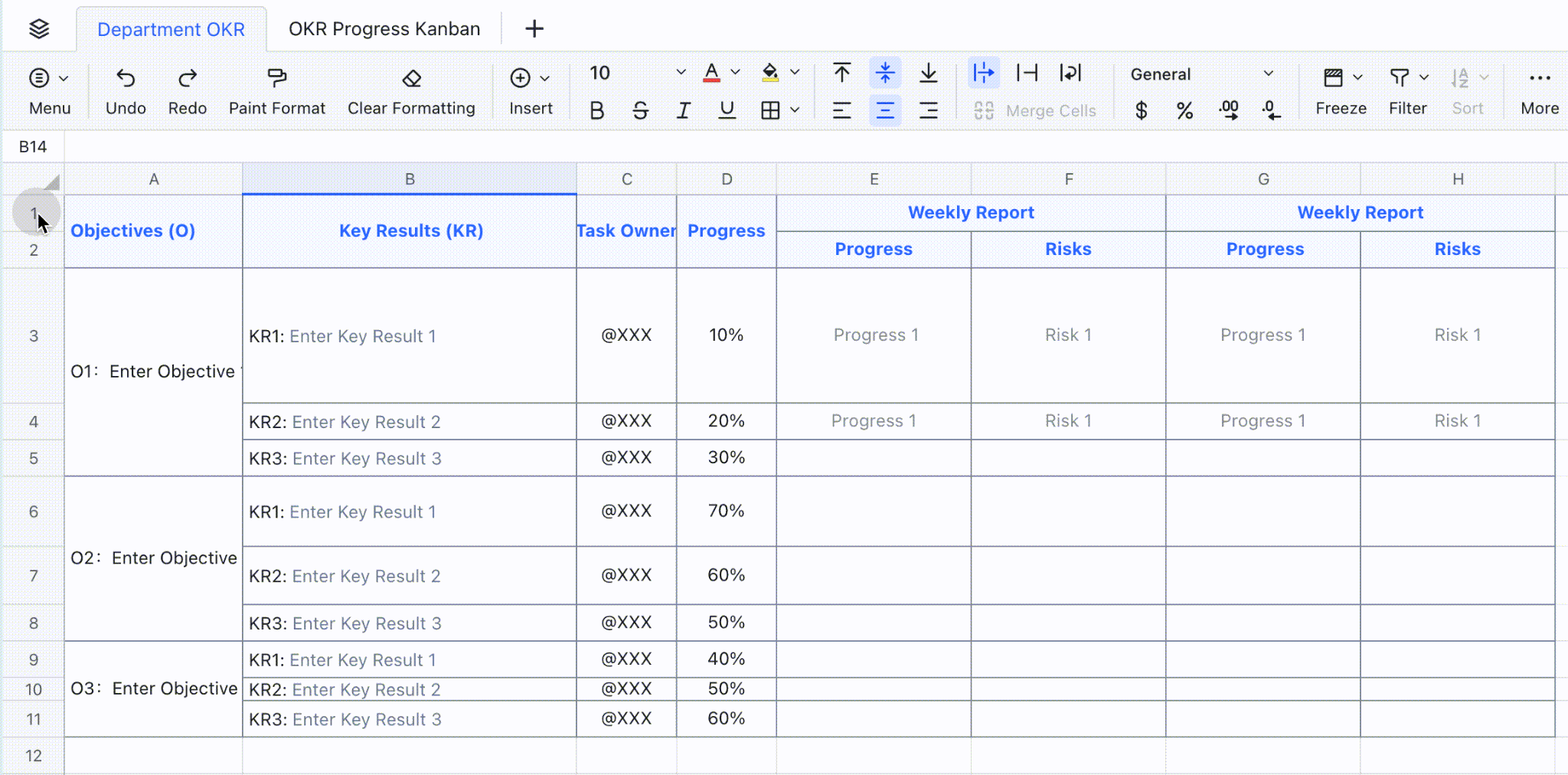Apply fill color bucket
Viewport: 1568px width, 775px height.
point(770,73)
